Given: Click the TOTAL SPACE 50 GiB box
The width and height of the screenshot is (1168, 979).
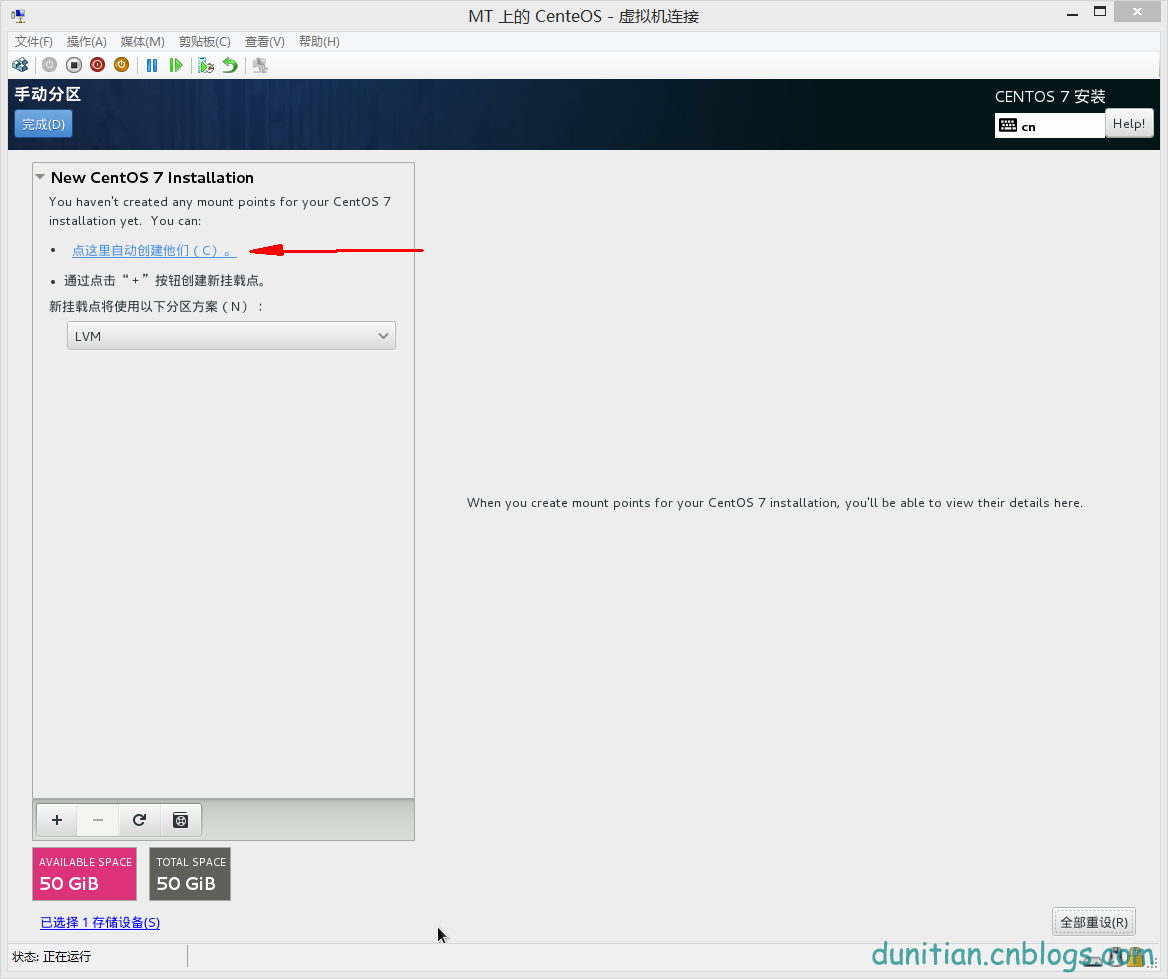Looking at the screenshot, I should (x=190, y=874).
